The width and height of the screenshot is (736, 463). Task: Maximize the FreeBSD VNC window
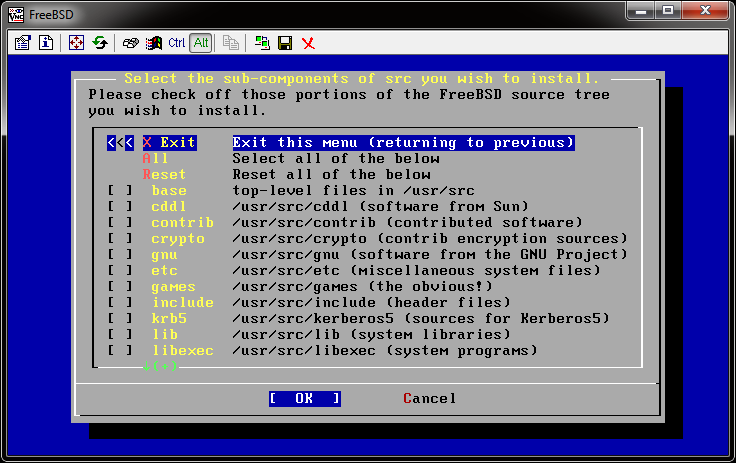668,11
